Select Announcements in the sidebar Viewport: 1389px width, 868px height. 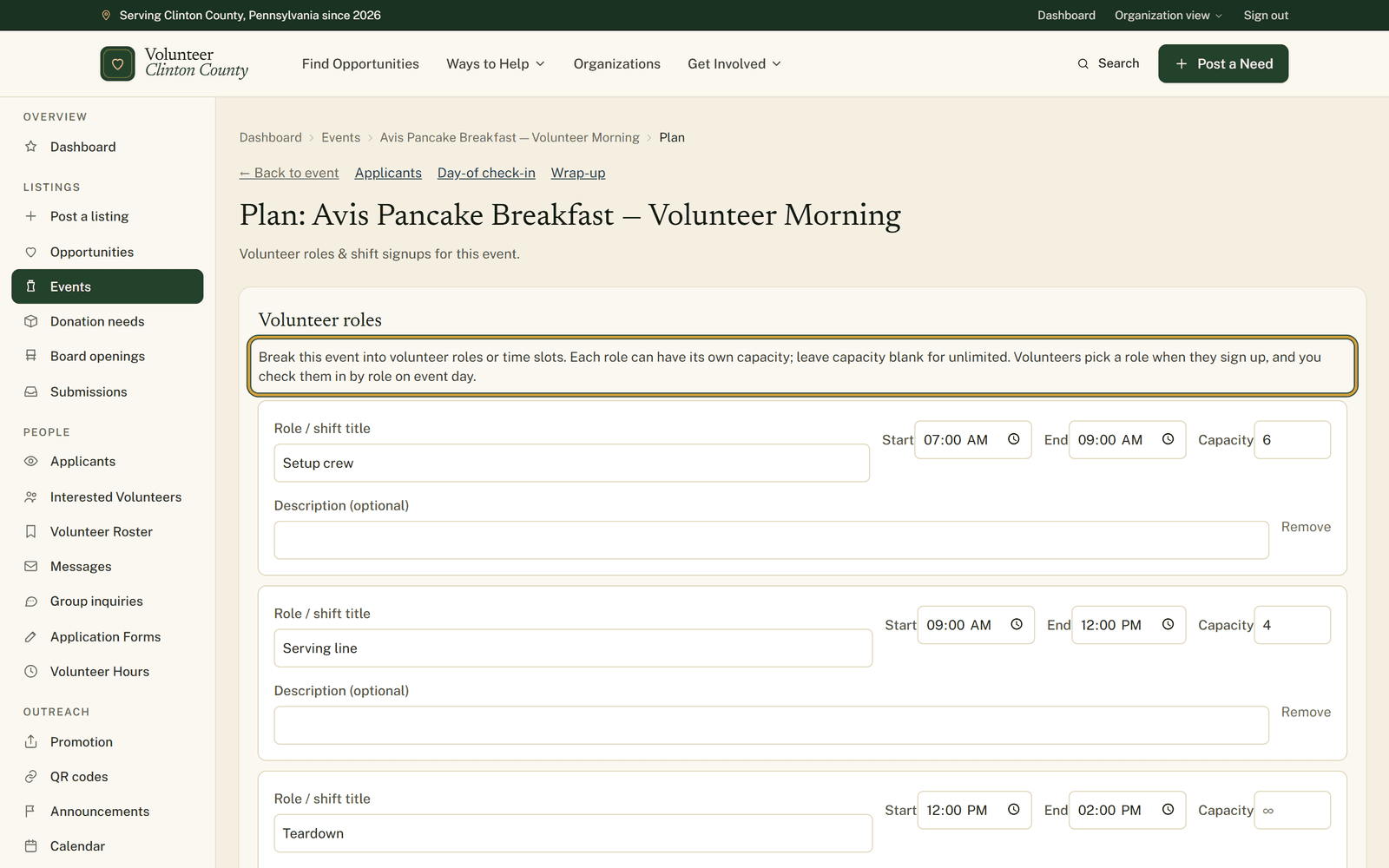(108, 811)
